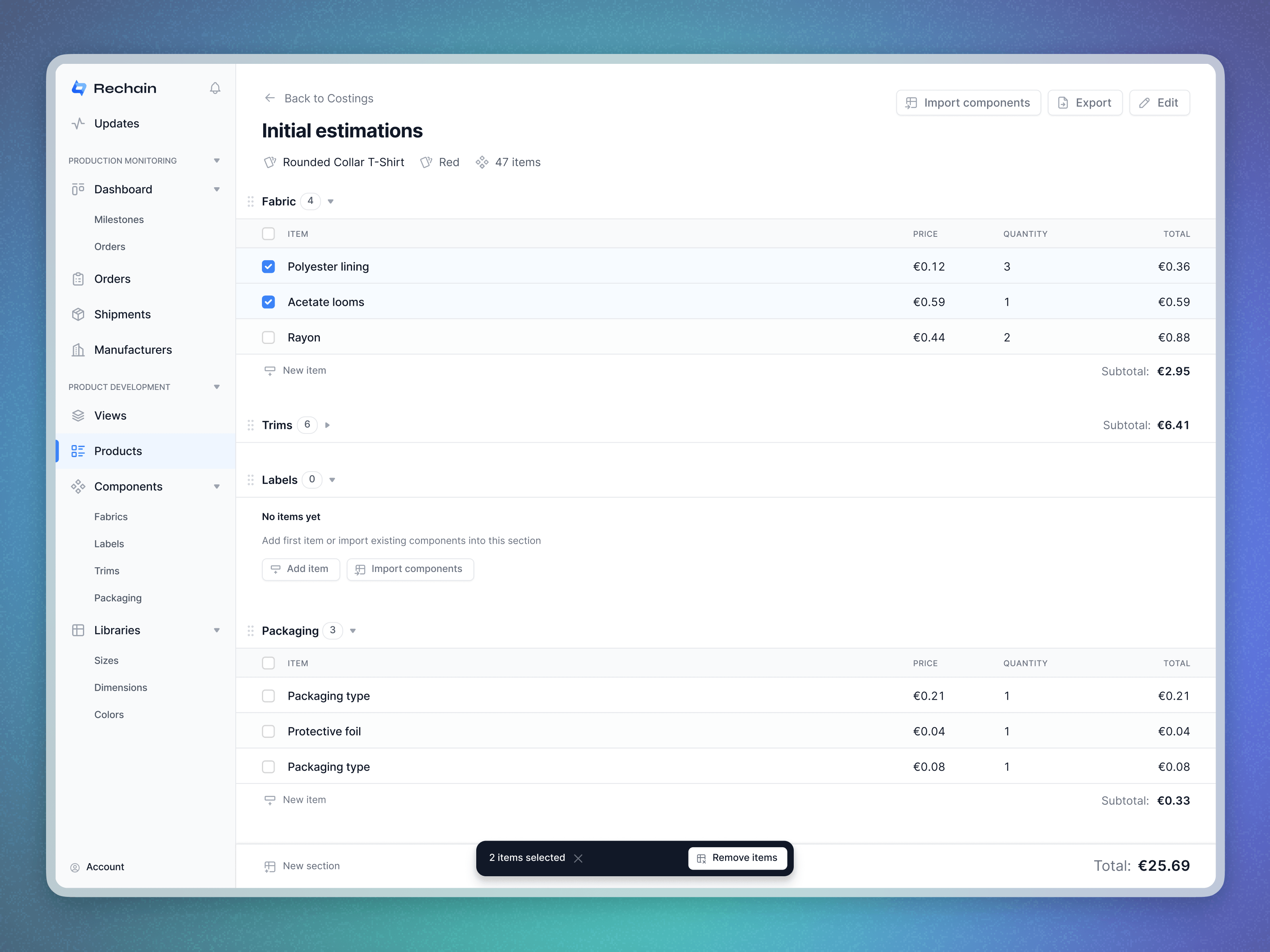Switch to the Fabrics section in sidebar
Image resolution: width=1270 pixels, height=952 pixels.
click(x=111, y=516)
